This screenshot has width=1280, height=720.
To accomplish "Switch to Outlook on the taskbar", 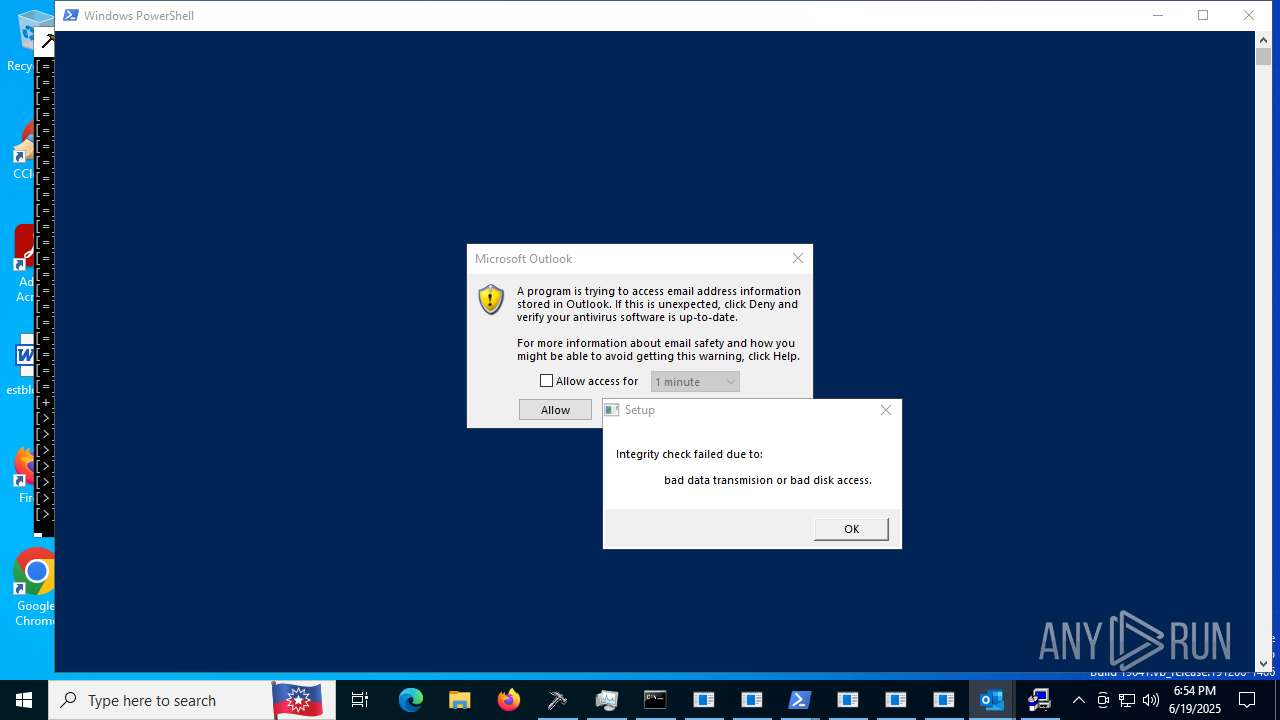I will coord(992,700).
